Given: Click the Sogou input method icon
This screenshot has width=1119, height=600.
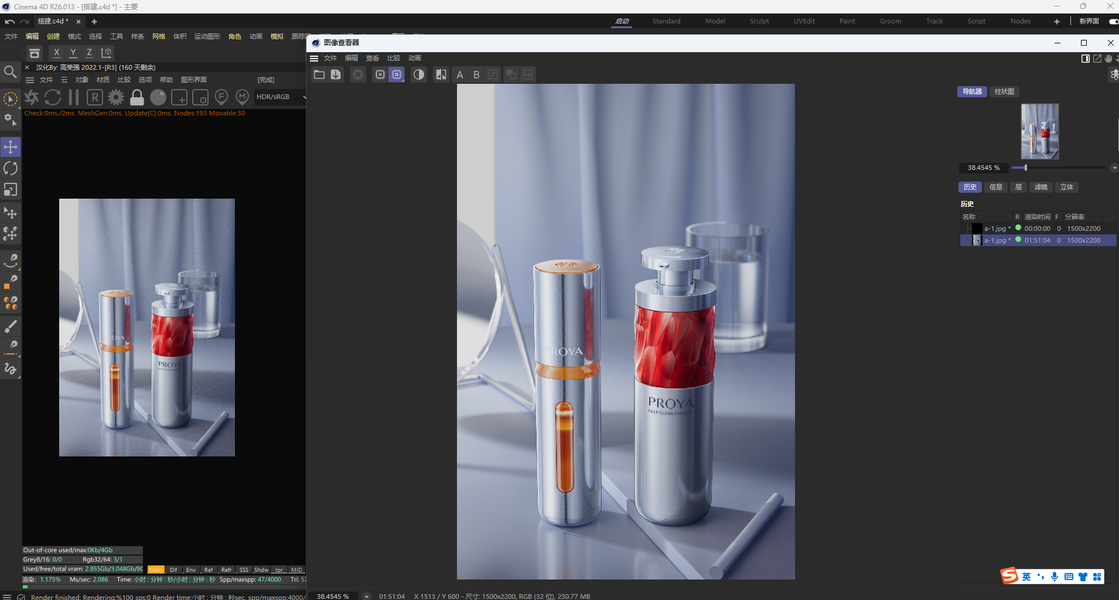Looking at the screenshot, I should click(1009, 576).
